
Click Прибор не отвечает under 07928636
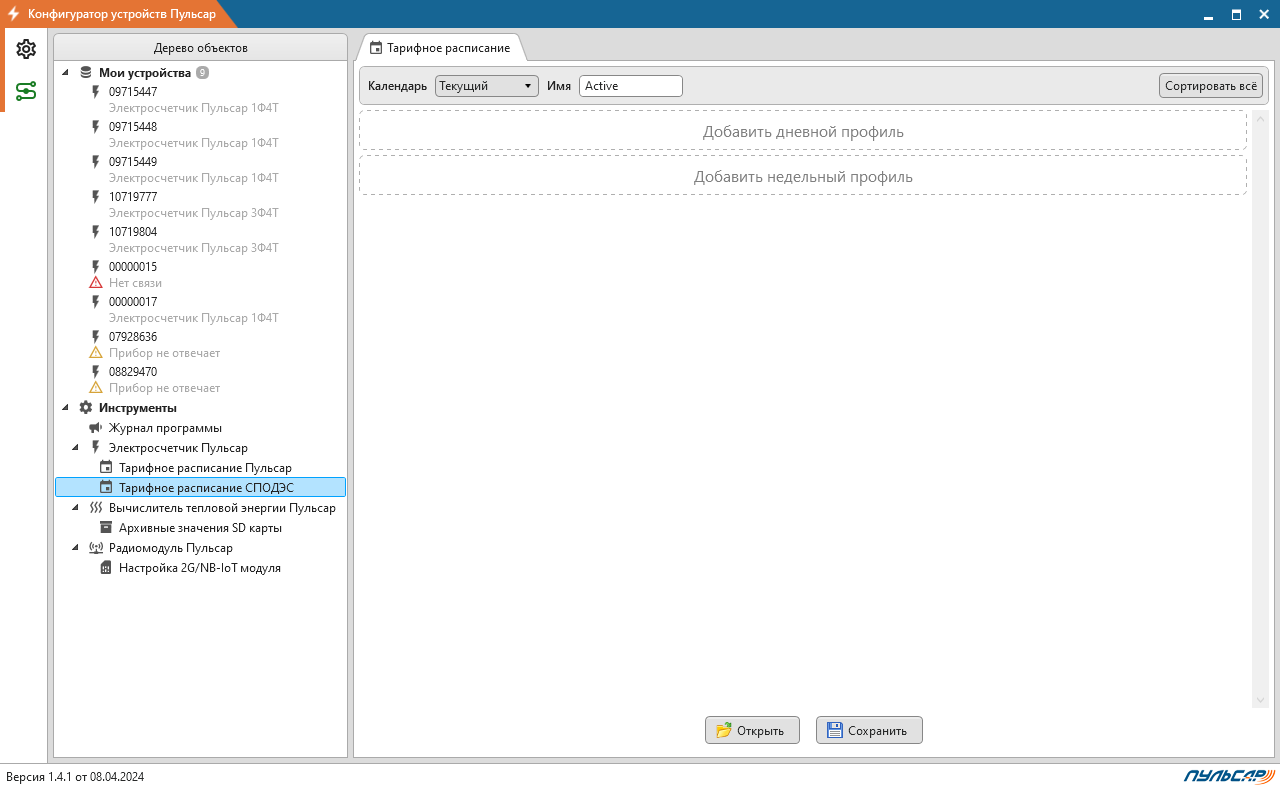click(164, 353)
